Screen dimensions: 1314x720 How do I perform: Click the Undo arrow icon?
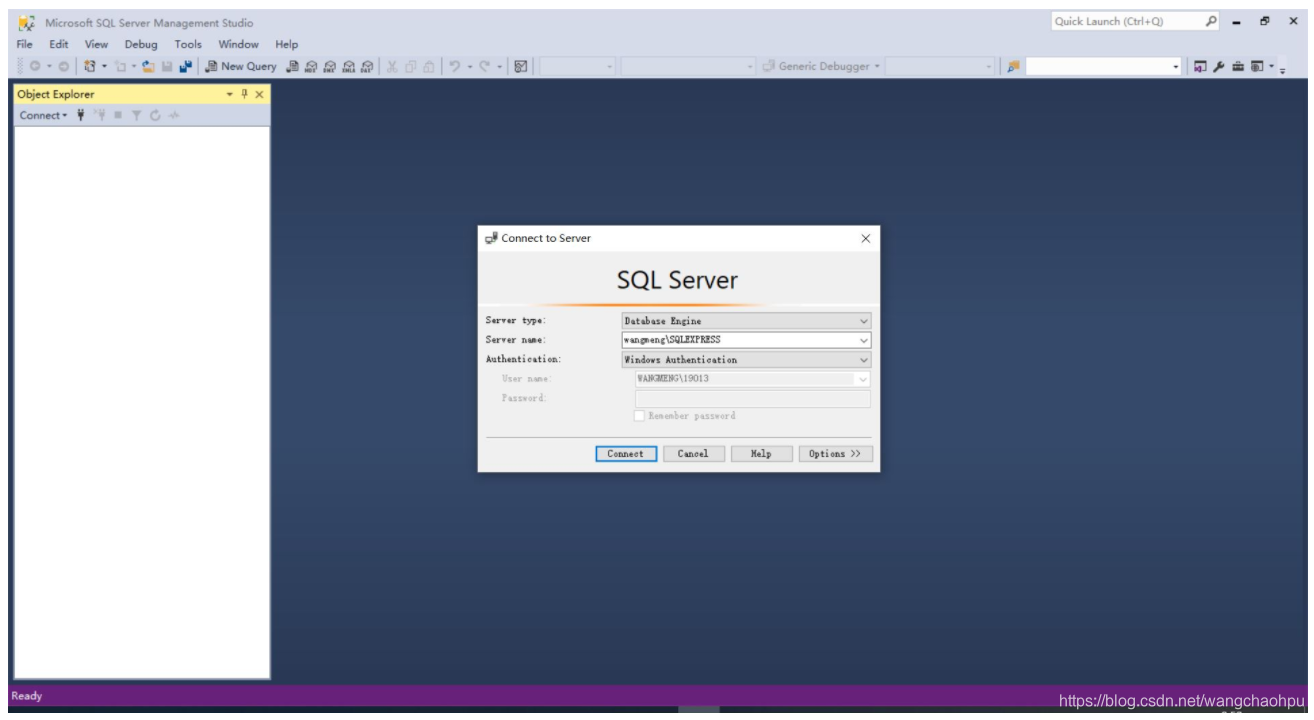coord(454,66)
